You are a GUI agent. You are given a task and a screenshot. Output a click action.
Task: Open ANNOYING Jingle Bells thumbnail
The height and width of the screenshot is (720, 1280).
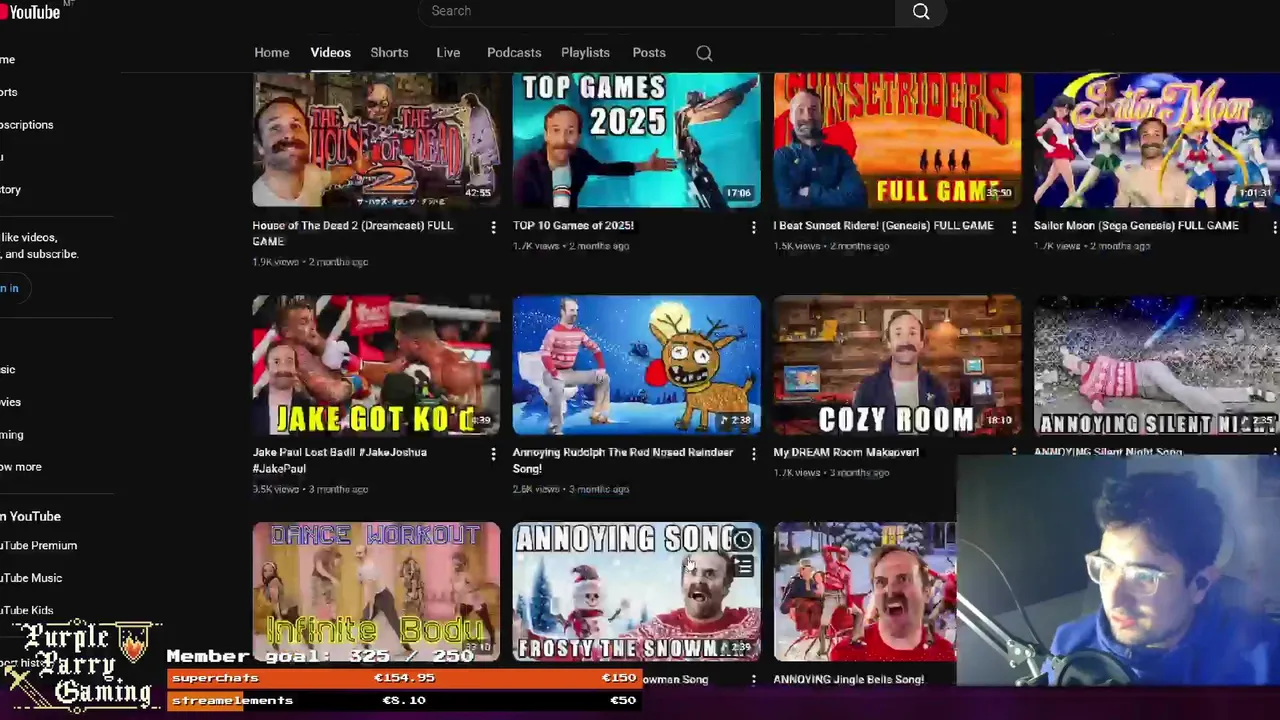[x=865, y=592]
